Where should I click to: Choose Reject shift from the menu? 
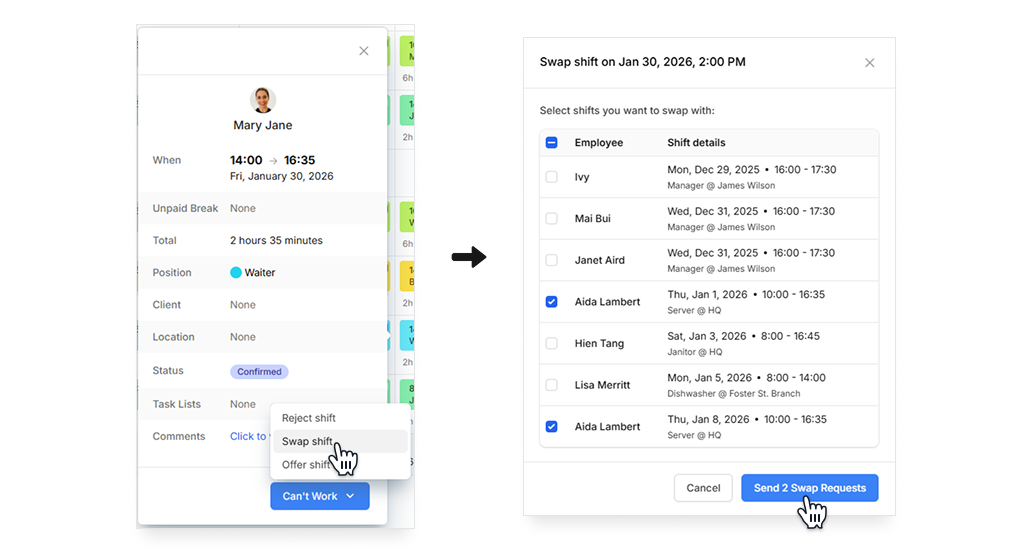pos(309,418)
